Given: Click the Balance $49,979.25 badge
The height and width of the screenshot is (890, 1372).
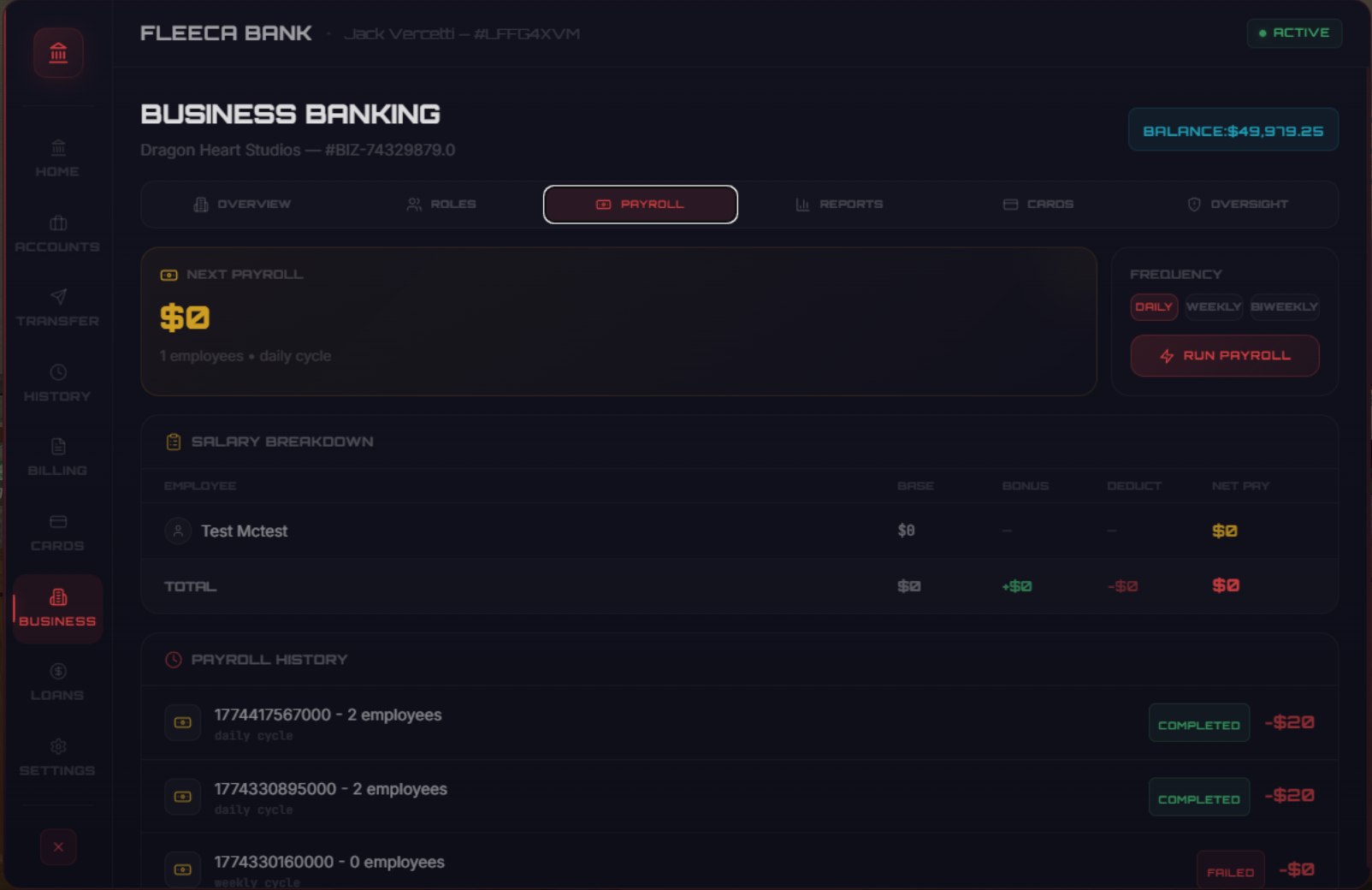Looking at the screenshot, I should pos(1233,130).
